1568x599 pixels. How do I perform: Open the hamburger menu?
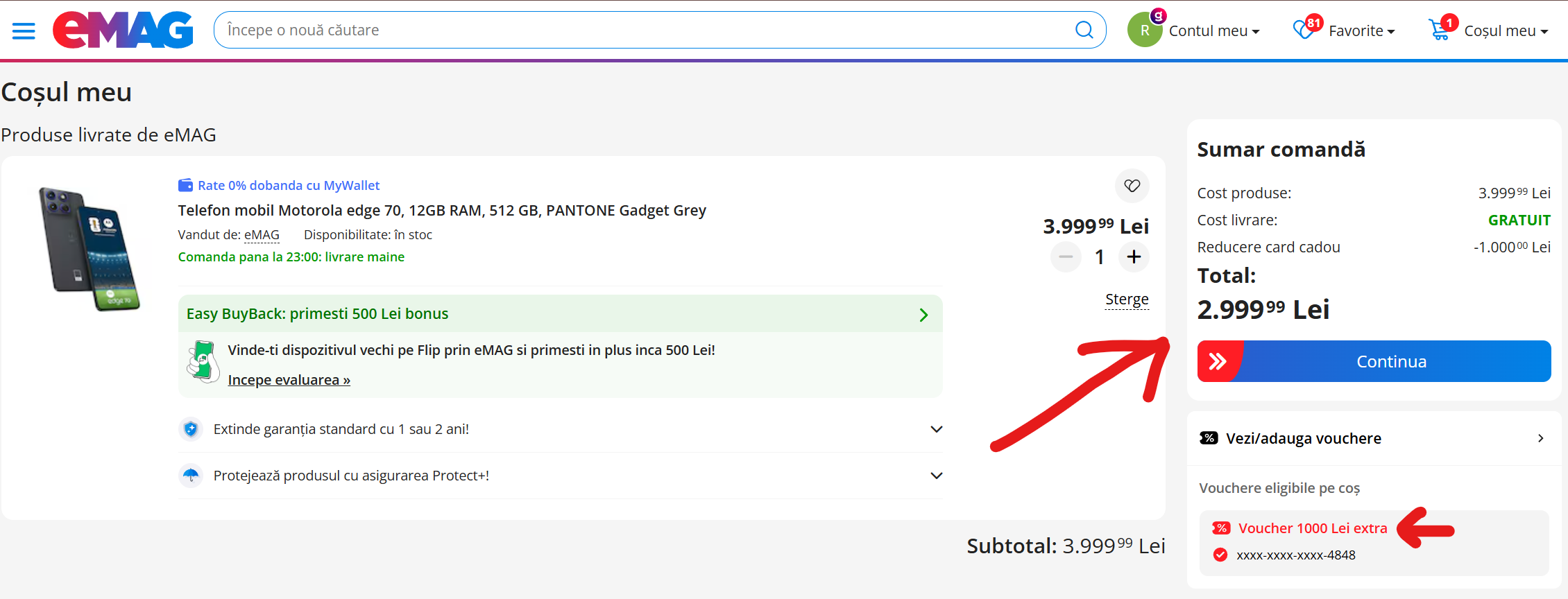[24, 31]
